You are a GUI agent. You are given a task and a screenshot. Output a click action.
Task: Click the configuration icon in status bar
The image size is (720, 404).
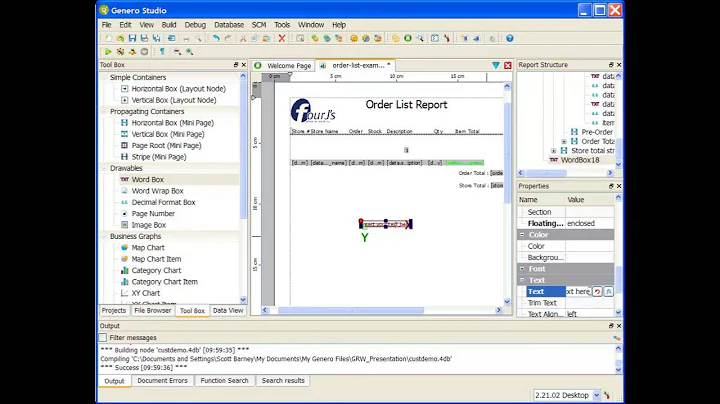pos(607,395)
